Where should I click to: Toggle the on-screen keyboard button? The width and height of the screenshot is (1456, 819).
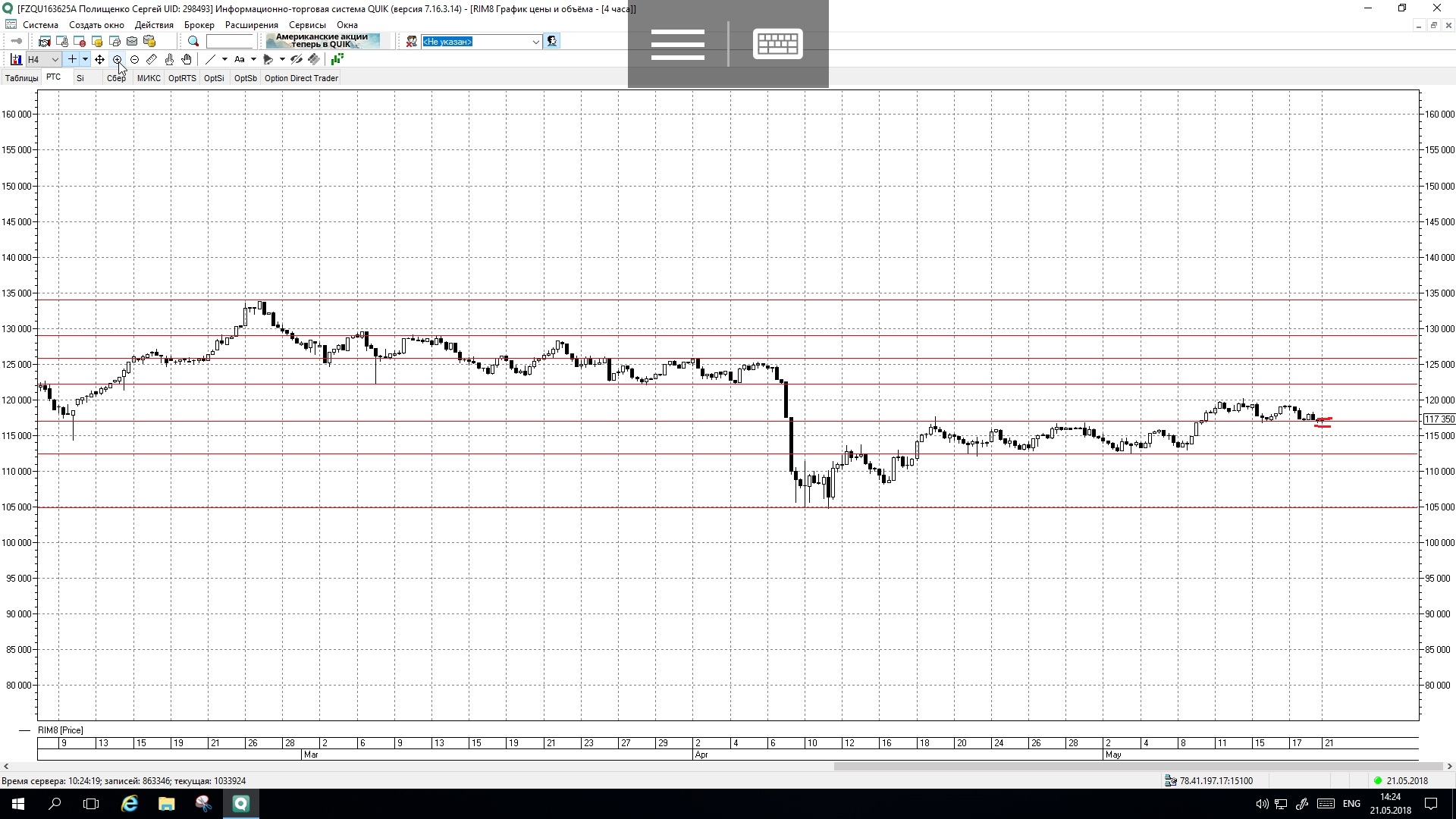pos(778,44)
